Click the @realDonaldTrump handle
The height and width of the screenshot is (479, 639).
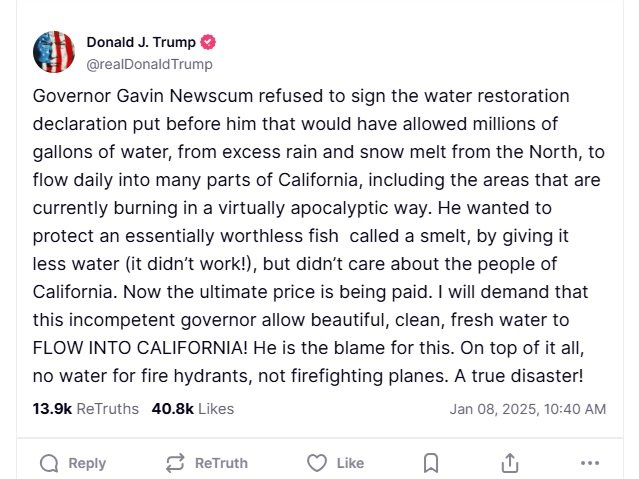(149, 64)
